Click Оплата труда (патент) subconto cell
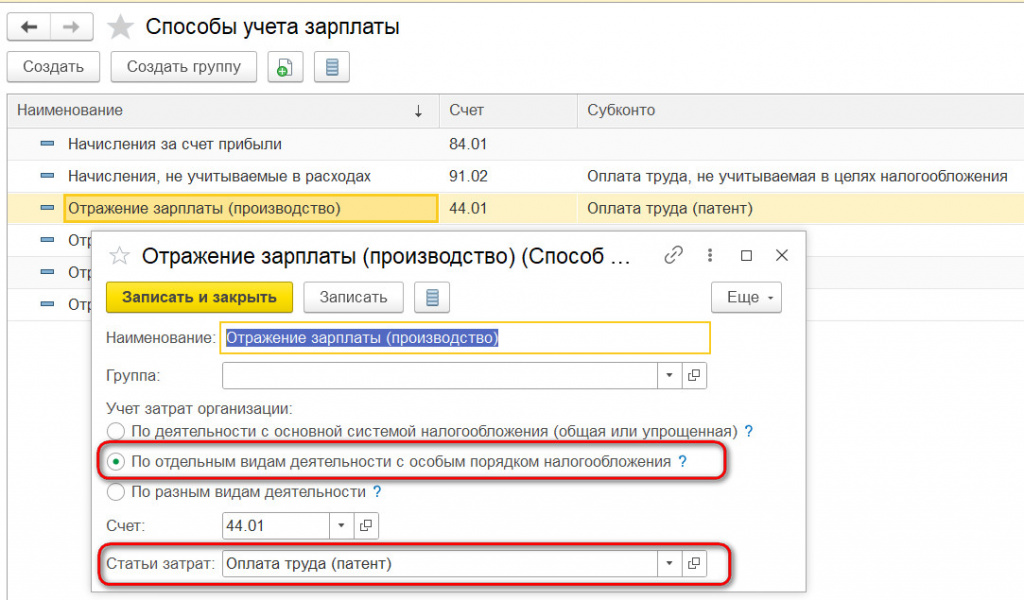 pyautogui.click(x=670, y=208)
